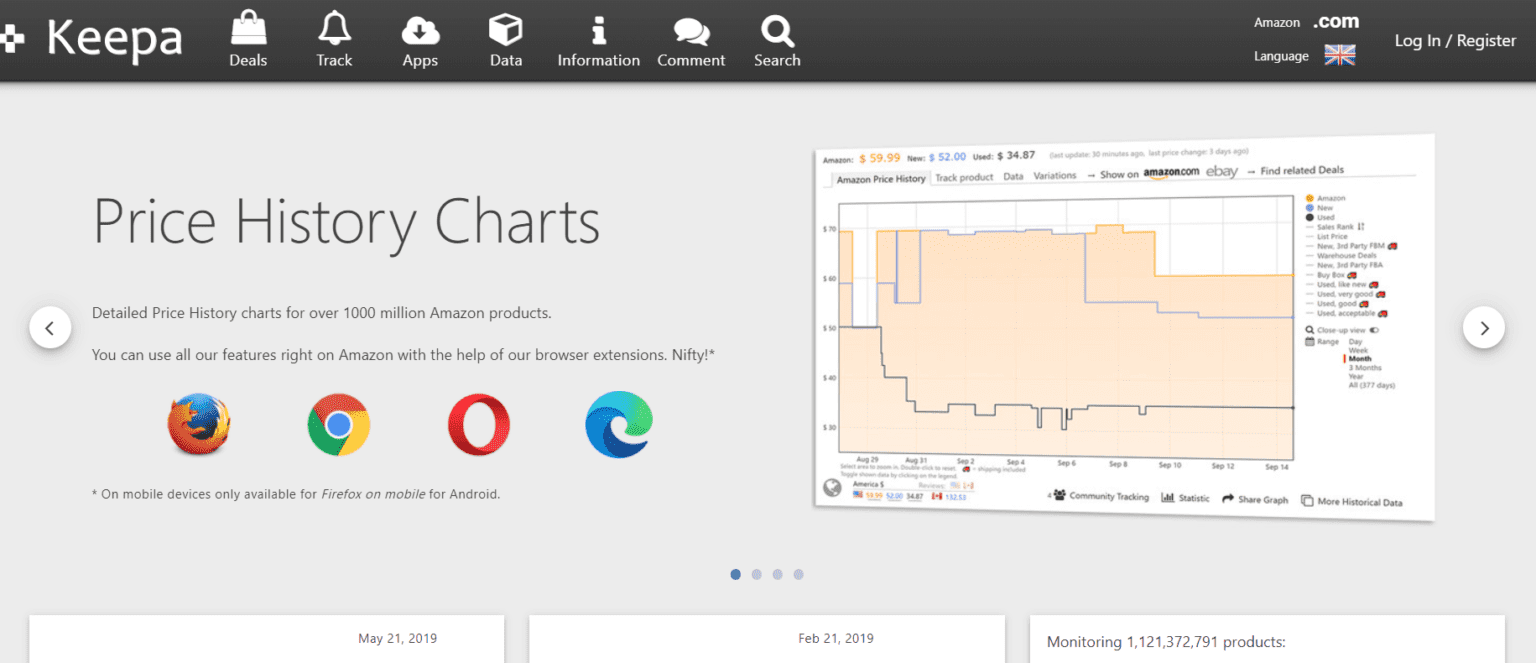
Task: Expand the Amazon .com domain selector
Action: pyautogui.click(x=1335, y=21)
